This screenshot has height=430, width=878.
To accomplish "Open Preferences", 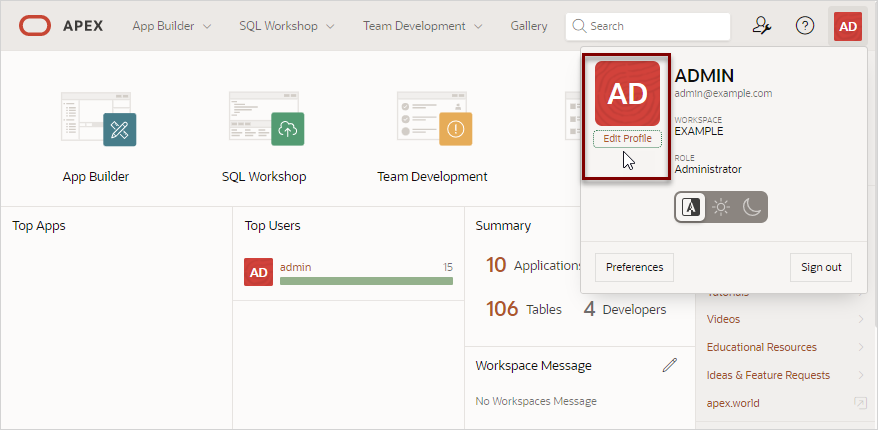I will (634, 267).
